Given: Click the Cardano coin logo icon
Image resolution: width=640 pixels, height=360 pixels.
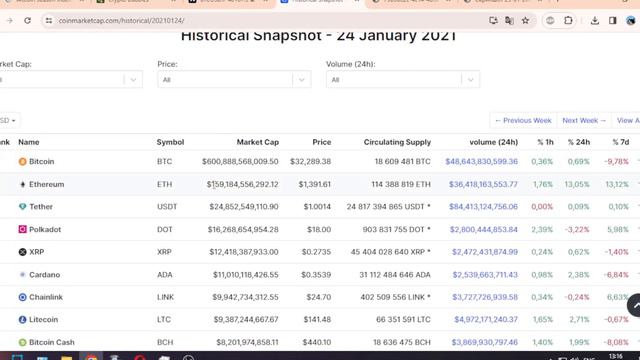Looking at the screenshot, I should point(22,275).
